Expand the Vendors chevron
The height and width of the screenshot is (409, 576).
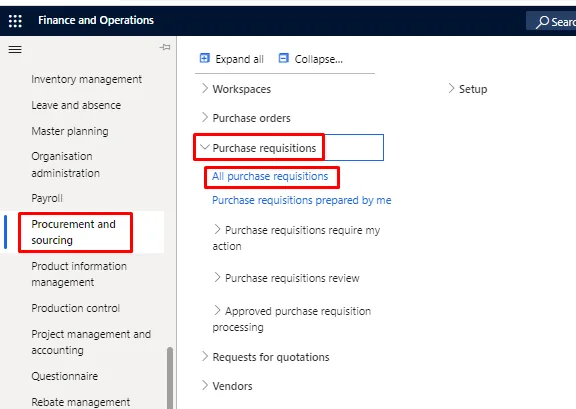click(x=205, y=385)
